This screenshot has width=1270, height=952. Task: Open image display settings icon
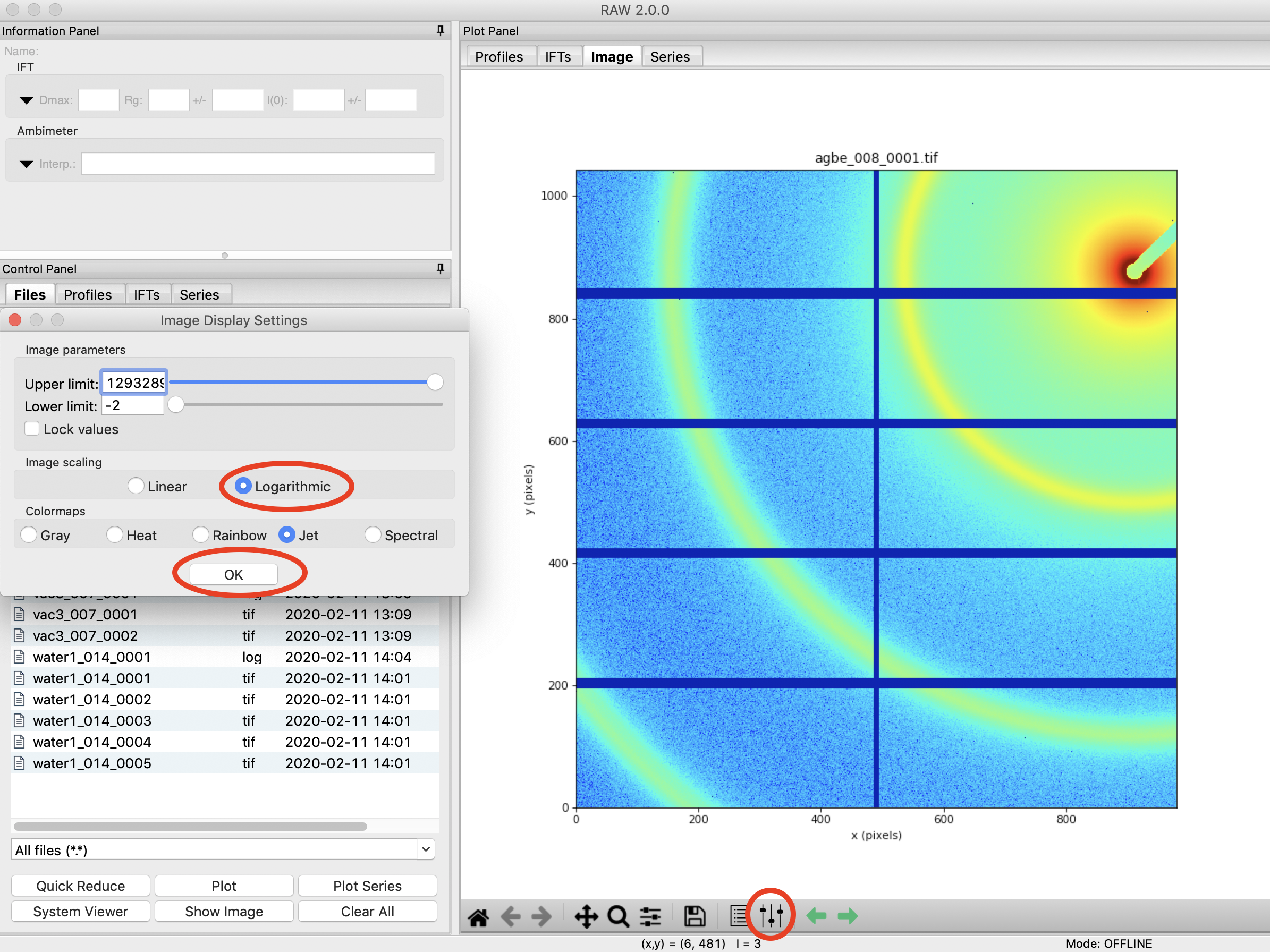pyautogui.click(x=771, y=916)
